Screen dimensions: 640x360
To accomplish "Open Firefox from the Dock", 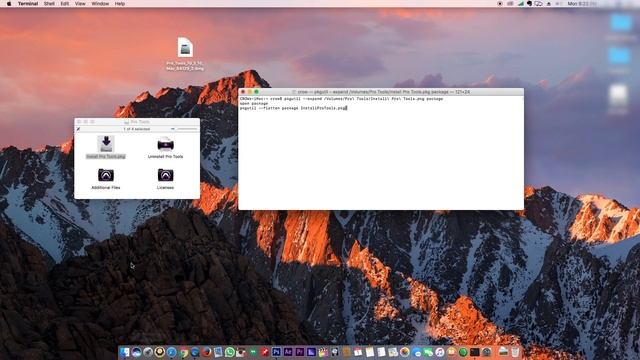I will pyautogui.click(x=206, y=352).
